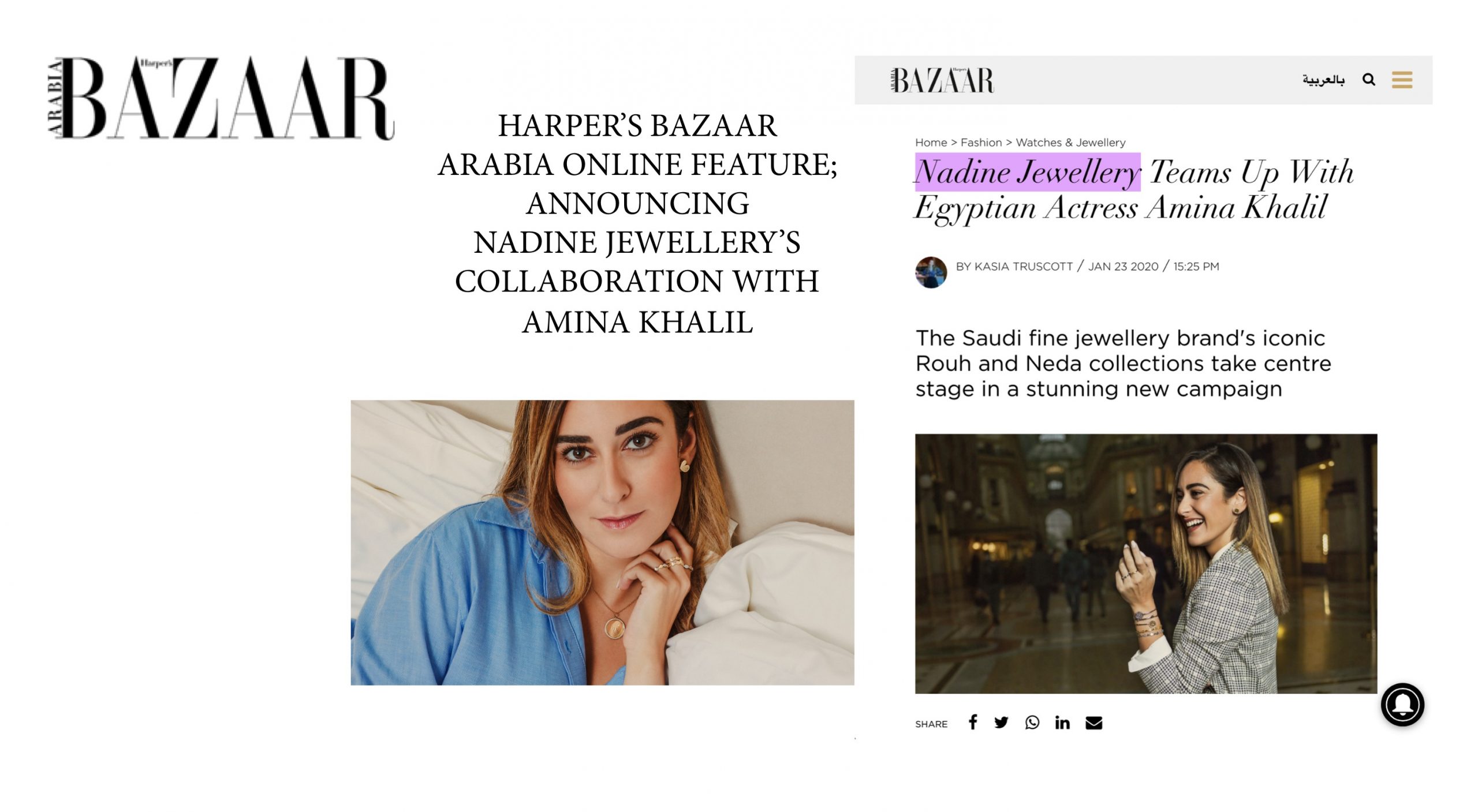Click the small Bazaar logo in header

tap(942, 80)
